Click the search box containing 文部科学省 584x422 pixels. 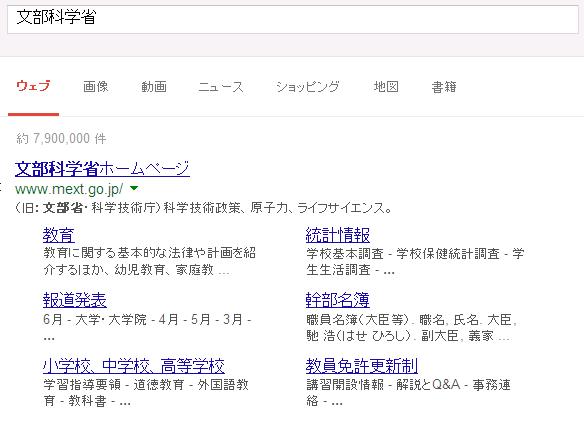coord(293,18)
